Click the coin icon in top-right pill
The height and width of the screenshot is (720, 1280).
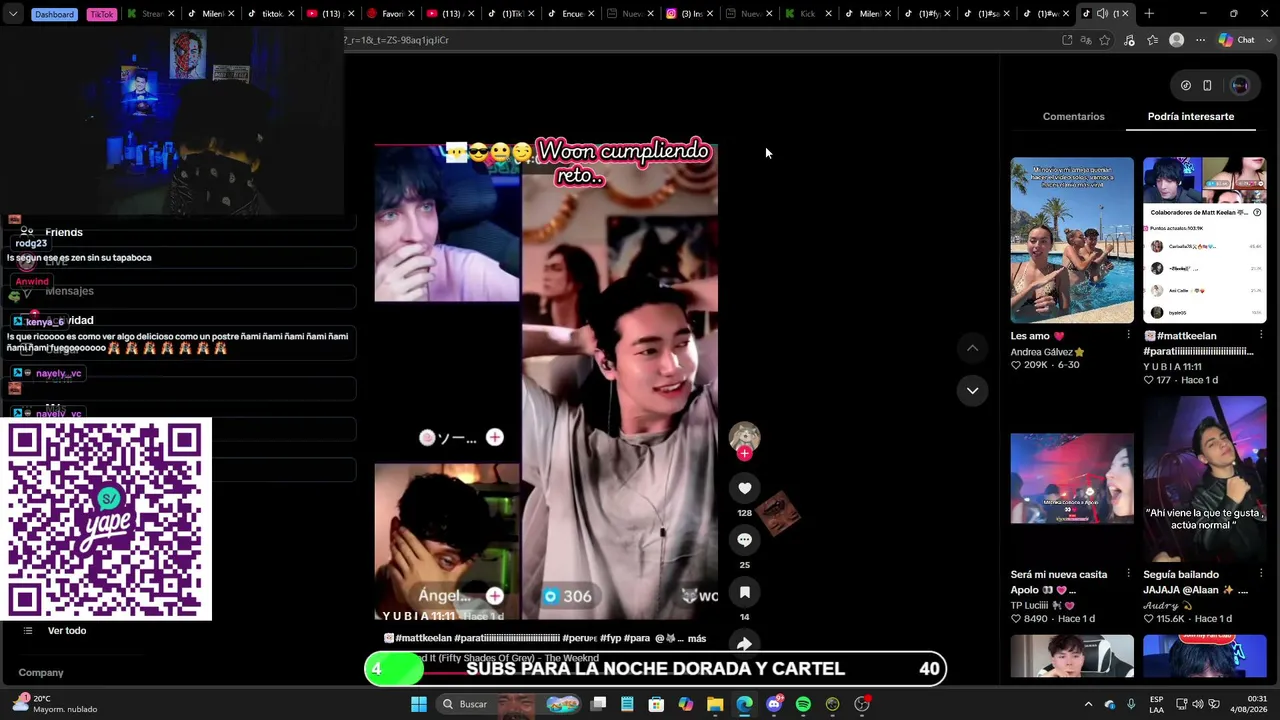point(1186,86)
